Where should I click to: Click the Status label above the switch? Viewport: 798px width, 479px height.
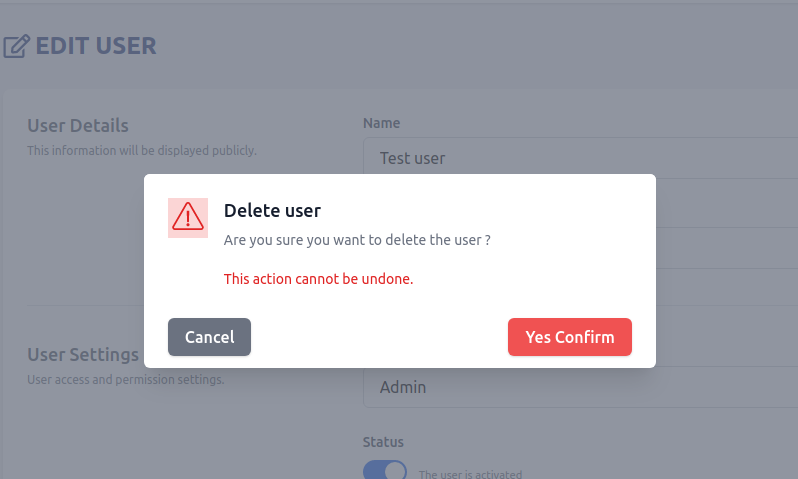point(383,442)
